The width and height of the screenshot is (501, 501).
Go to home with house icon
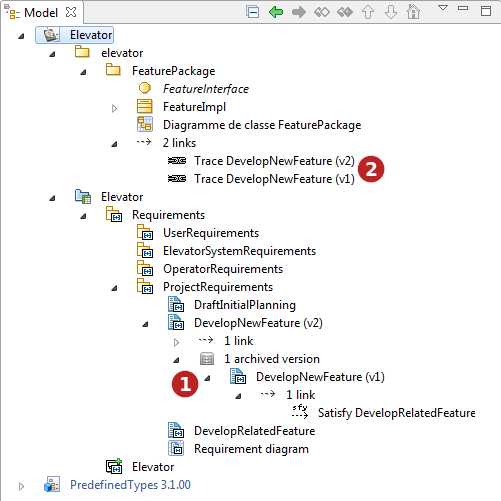coord(413,12)
